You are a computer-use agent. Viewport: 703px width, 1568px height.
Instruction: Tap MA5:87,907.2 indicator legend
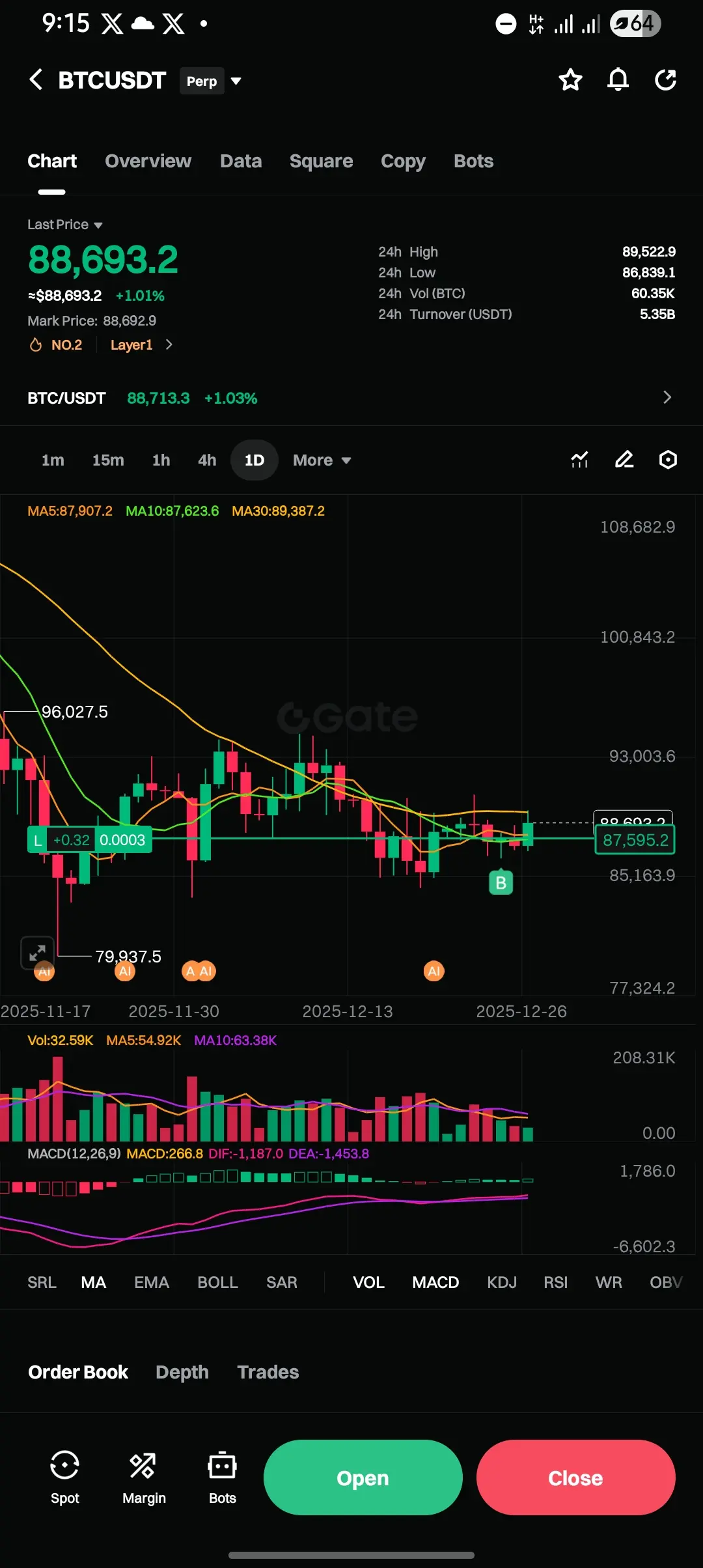70,511
